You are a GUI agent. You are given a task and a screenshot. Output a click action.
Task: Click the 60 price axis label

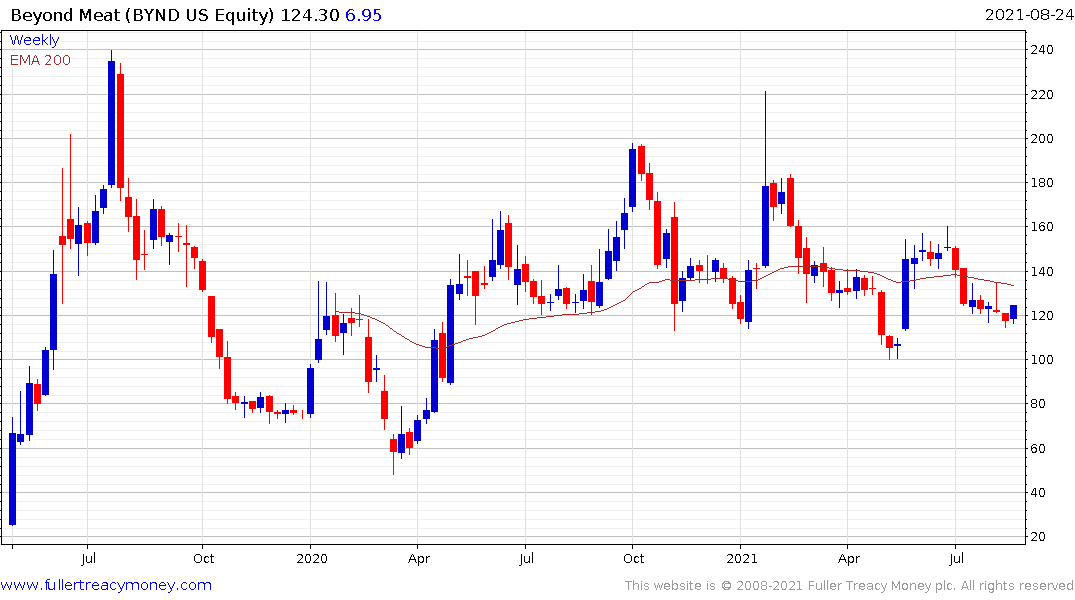point(1038,448)
